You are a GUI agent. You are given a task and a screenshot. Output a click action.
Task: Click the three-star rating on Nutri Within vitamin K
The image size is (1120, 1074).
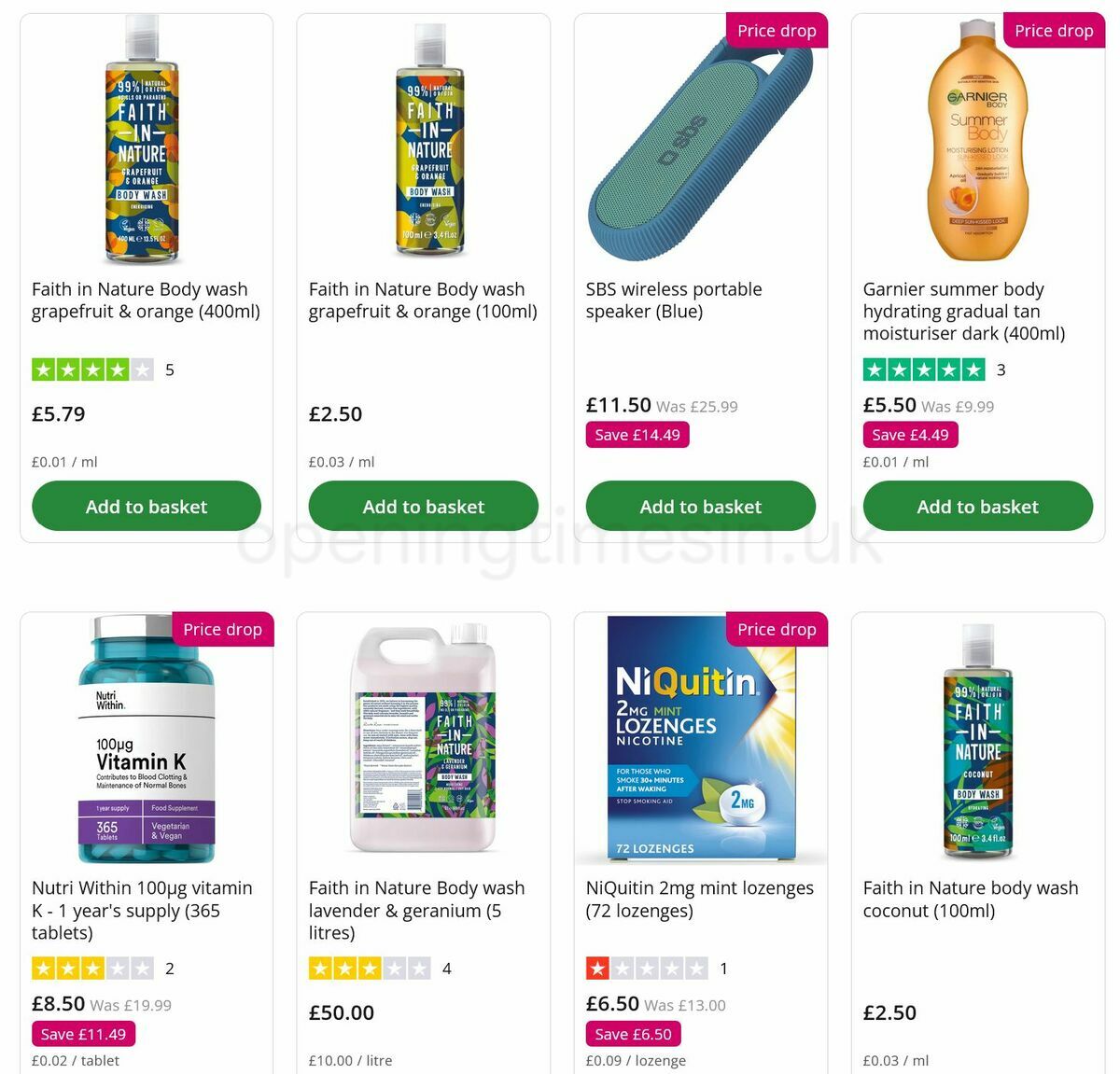point(91,969)
